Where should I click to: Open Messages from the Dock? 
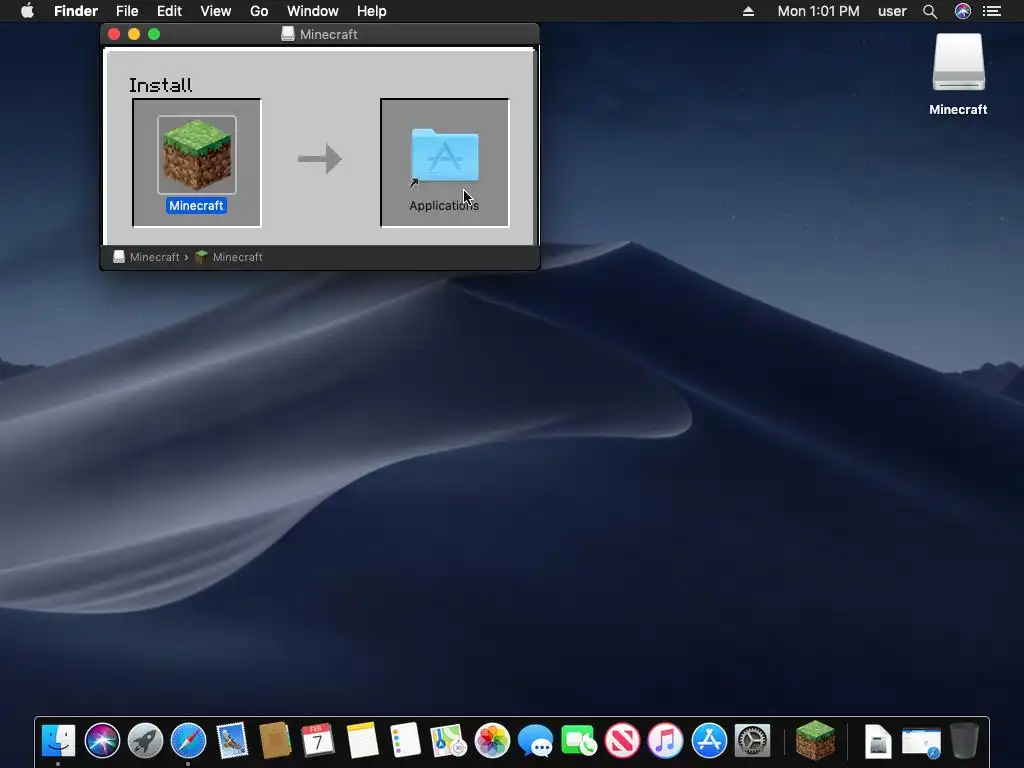pyautogui.click(x=536, y=741)
